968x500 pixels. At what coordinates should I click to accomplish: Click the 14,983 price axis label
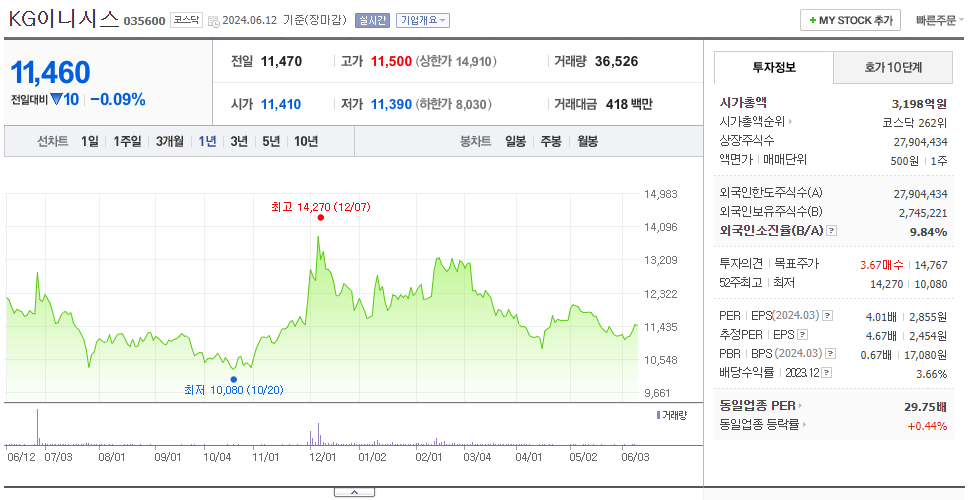coord(661,194)
